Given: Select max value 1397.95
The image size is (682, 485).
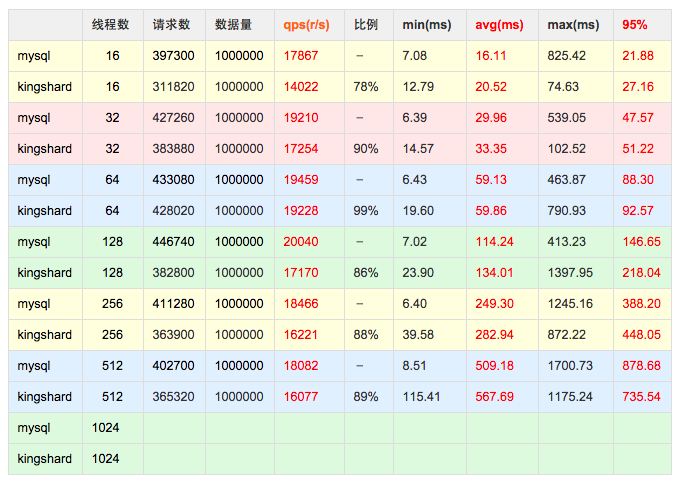Looking at the screenshot, I should point(570,273).
